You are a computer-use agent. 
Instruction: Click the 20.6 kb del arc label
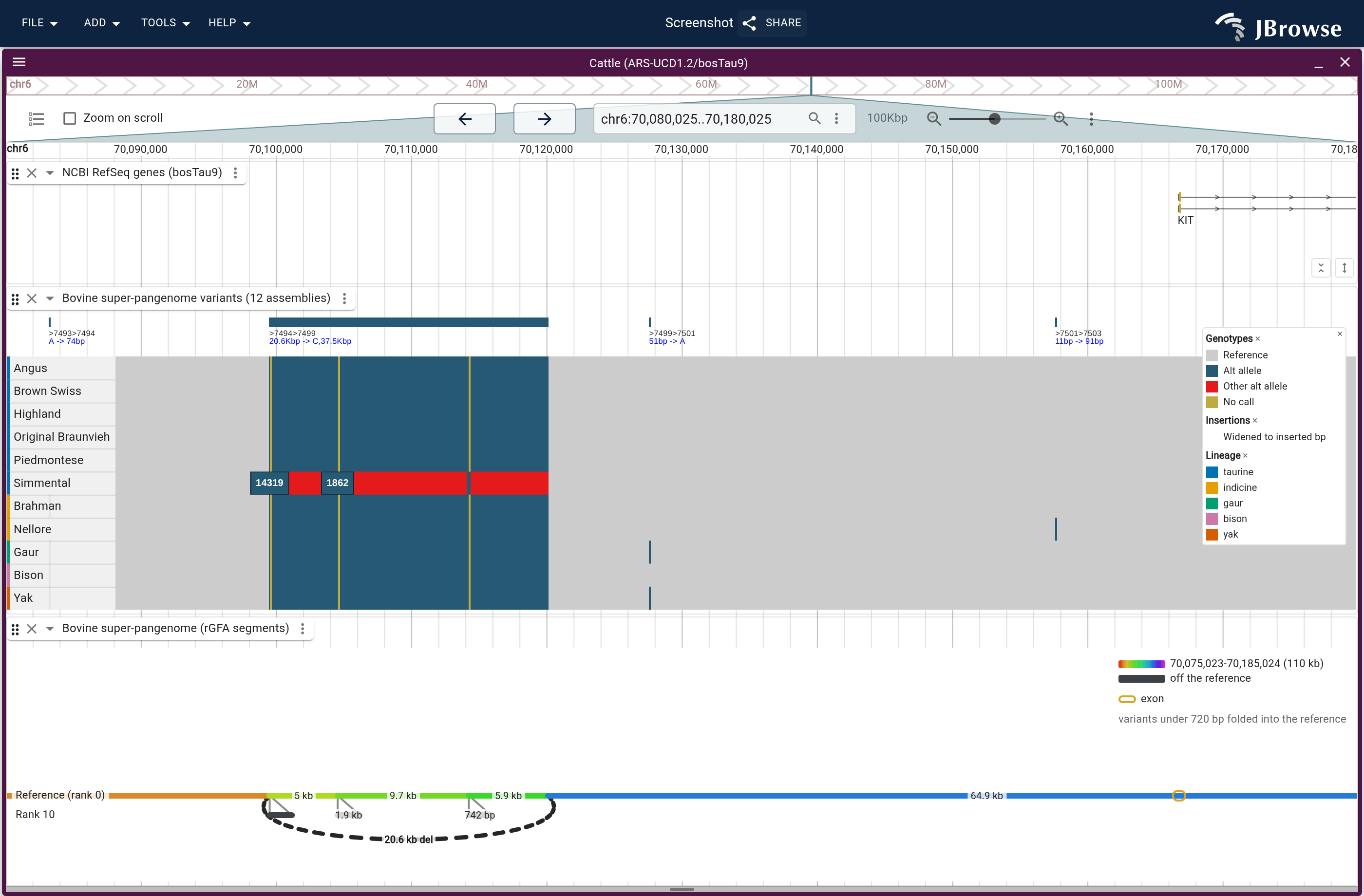pos(408,840)
